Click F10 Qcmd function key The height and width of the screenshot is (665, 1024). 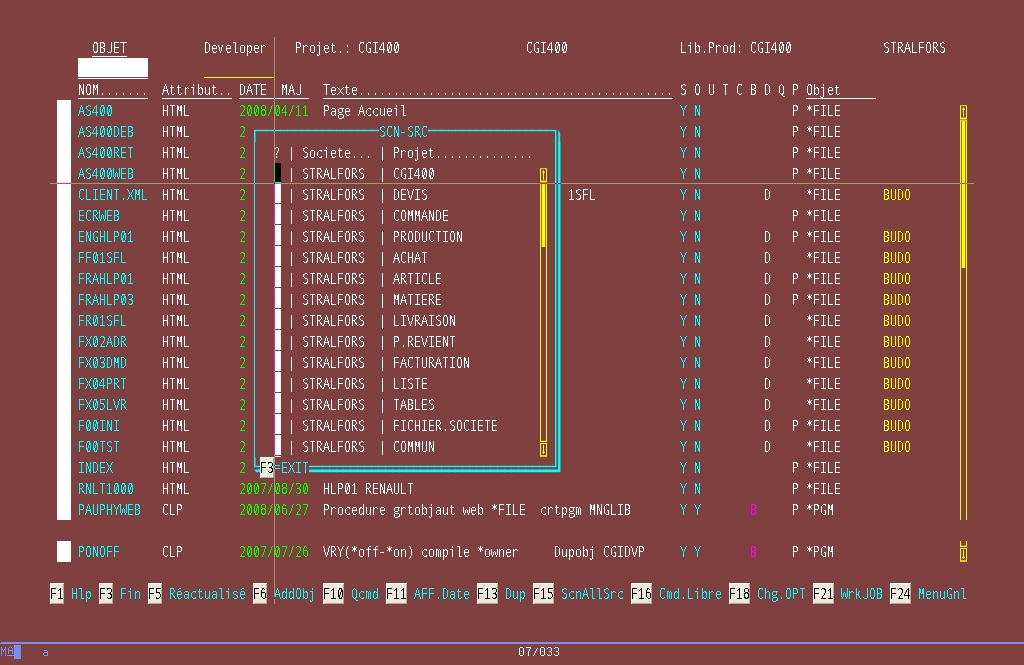pyautogui.click(x=351, y=594)
